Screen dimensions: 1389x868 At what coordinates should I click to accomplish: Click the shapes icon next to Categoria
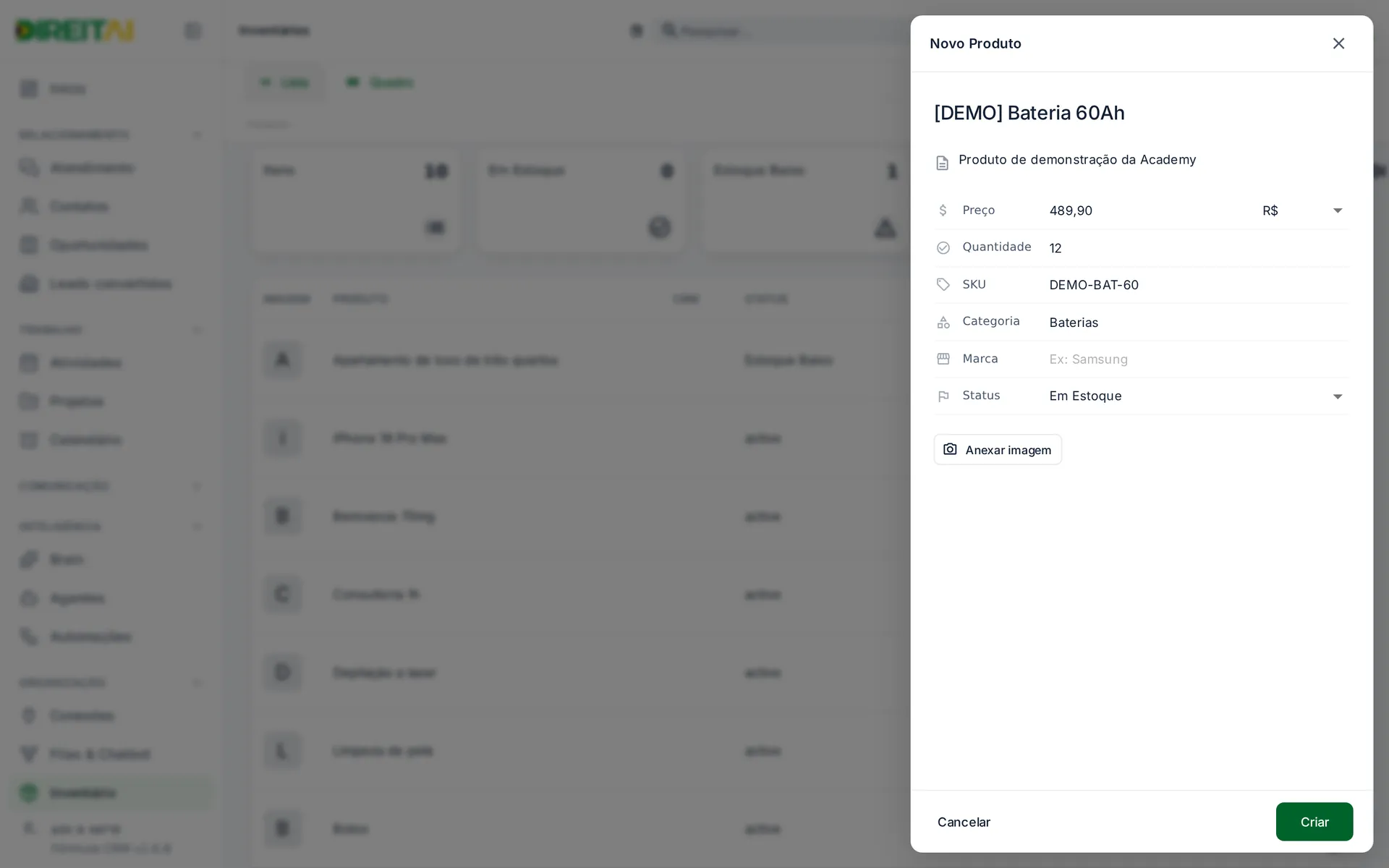[943, 323]
